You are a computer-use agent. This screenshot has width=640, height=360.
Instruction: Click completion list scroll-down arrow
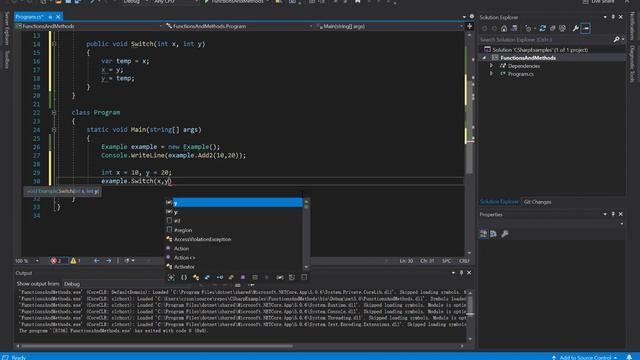[306, 267]
